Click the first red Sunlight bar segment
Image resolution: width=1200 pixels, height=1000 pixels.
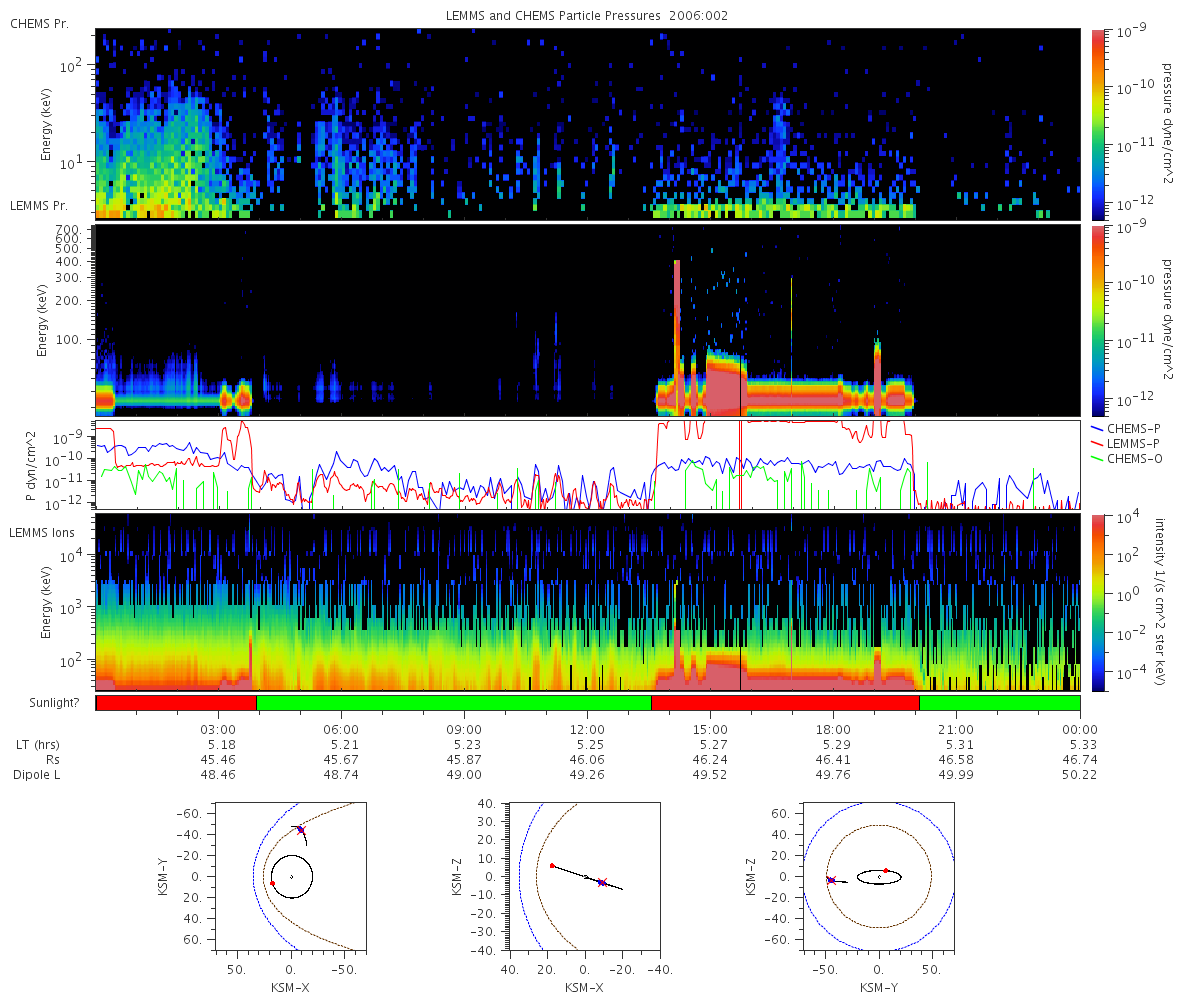[x=176, y=703]
